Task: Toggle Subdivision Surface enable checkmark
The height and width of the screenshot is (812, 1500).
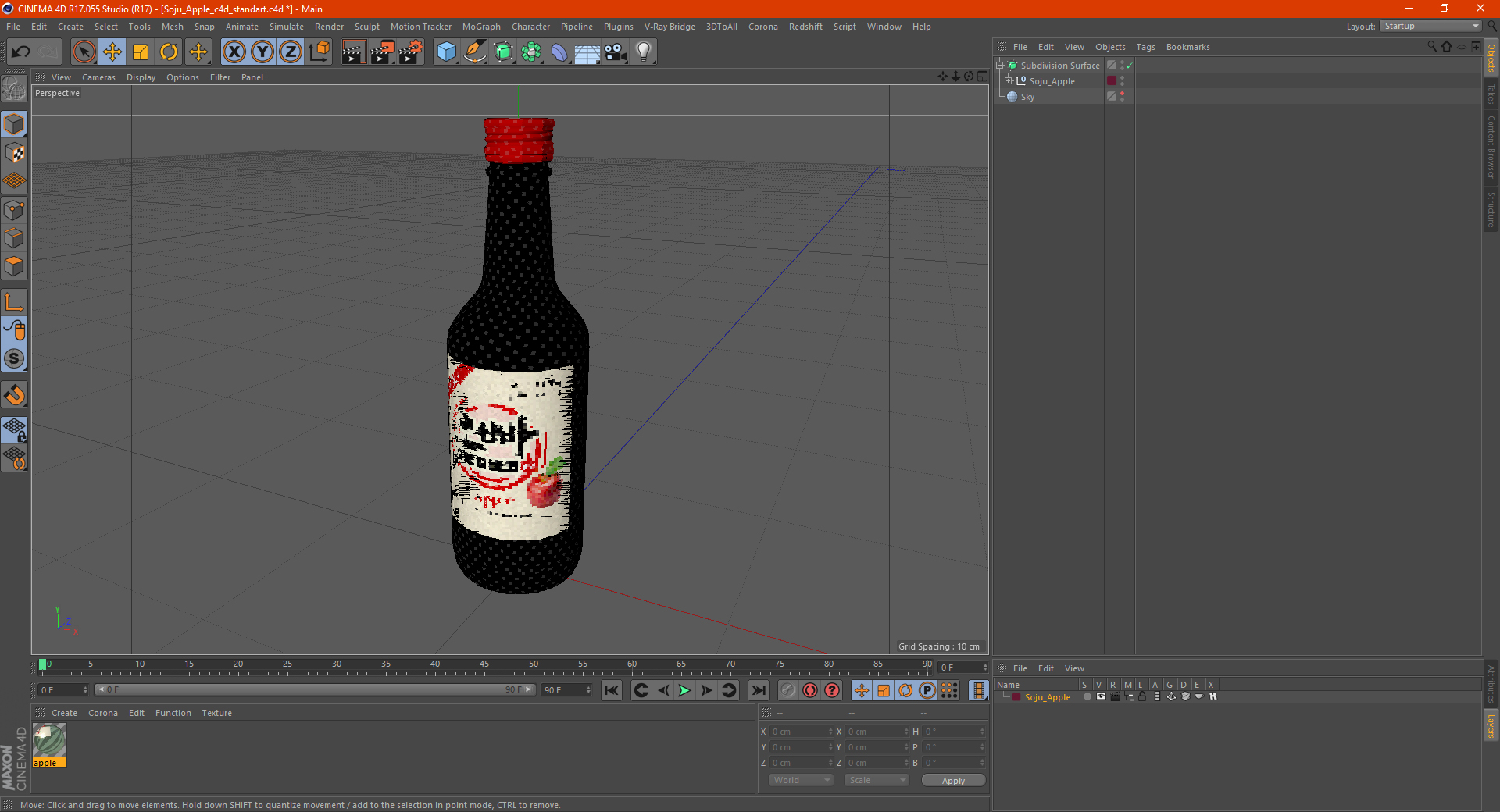Action: pyautogui.click(x=1129, y=66)
